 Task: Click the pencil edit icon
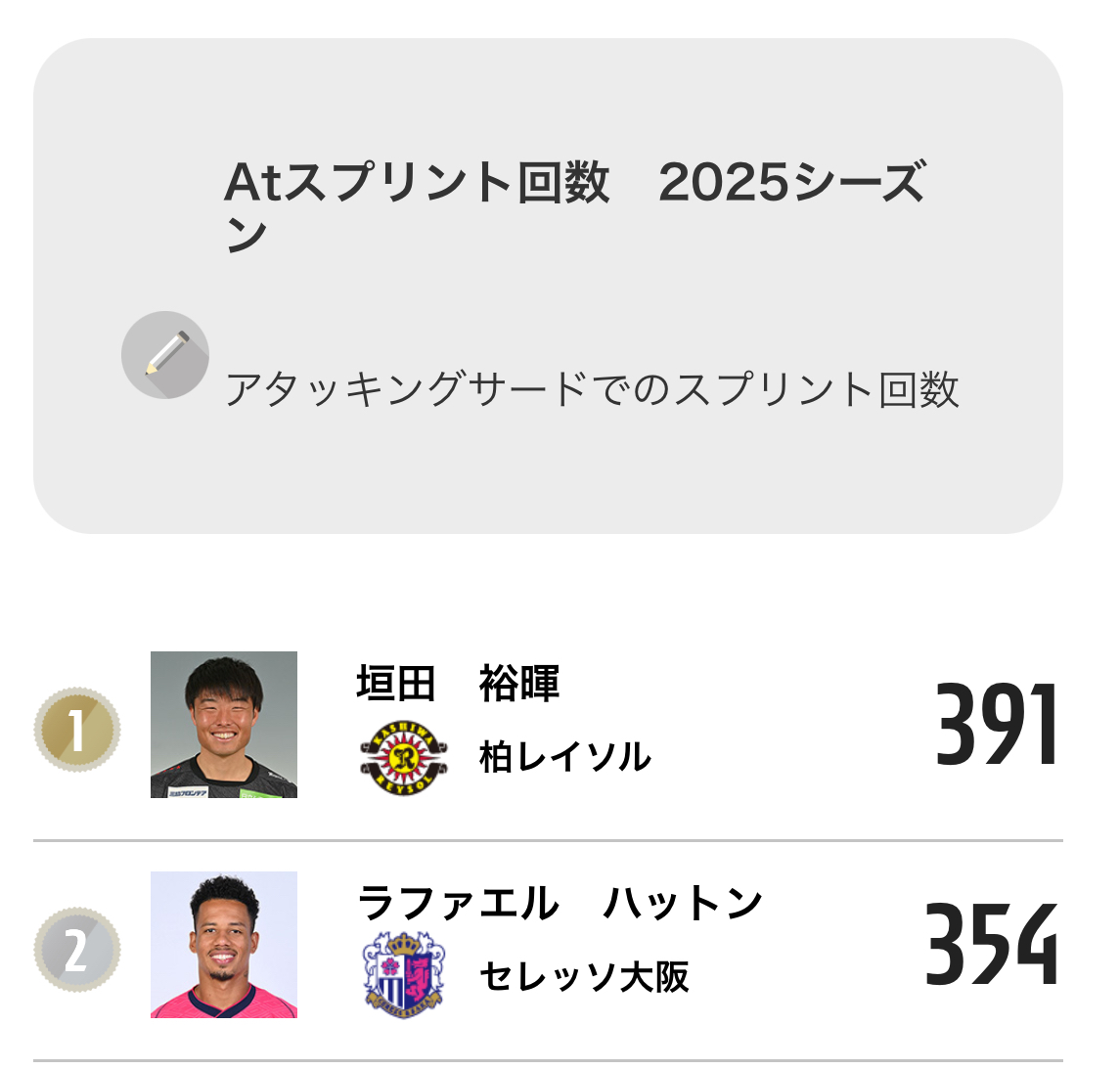coord(164,355)
